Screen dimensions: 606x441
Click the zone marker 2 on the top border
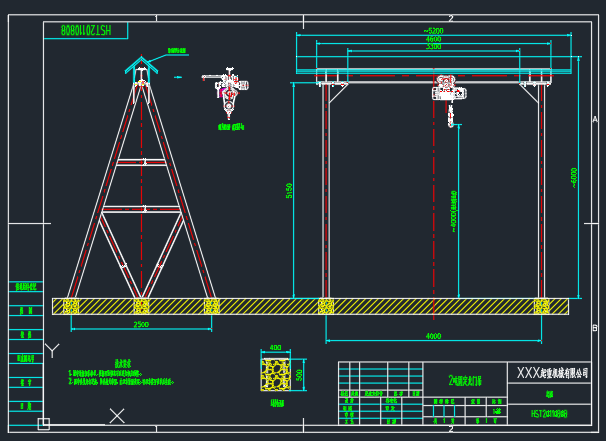pos(451,19)
